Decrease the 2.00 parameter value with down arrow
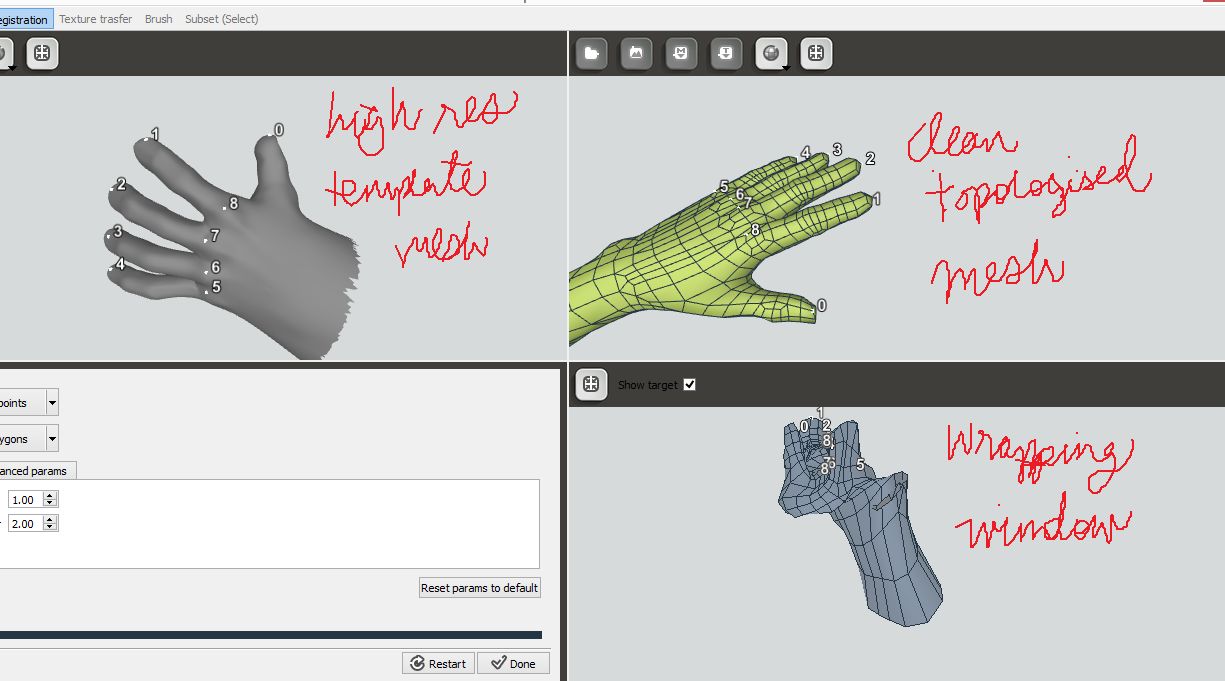This screenshot has height=681, width=1225. click(51, 527)
